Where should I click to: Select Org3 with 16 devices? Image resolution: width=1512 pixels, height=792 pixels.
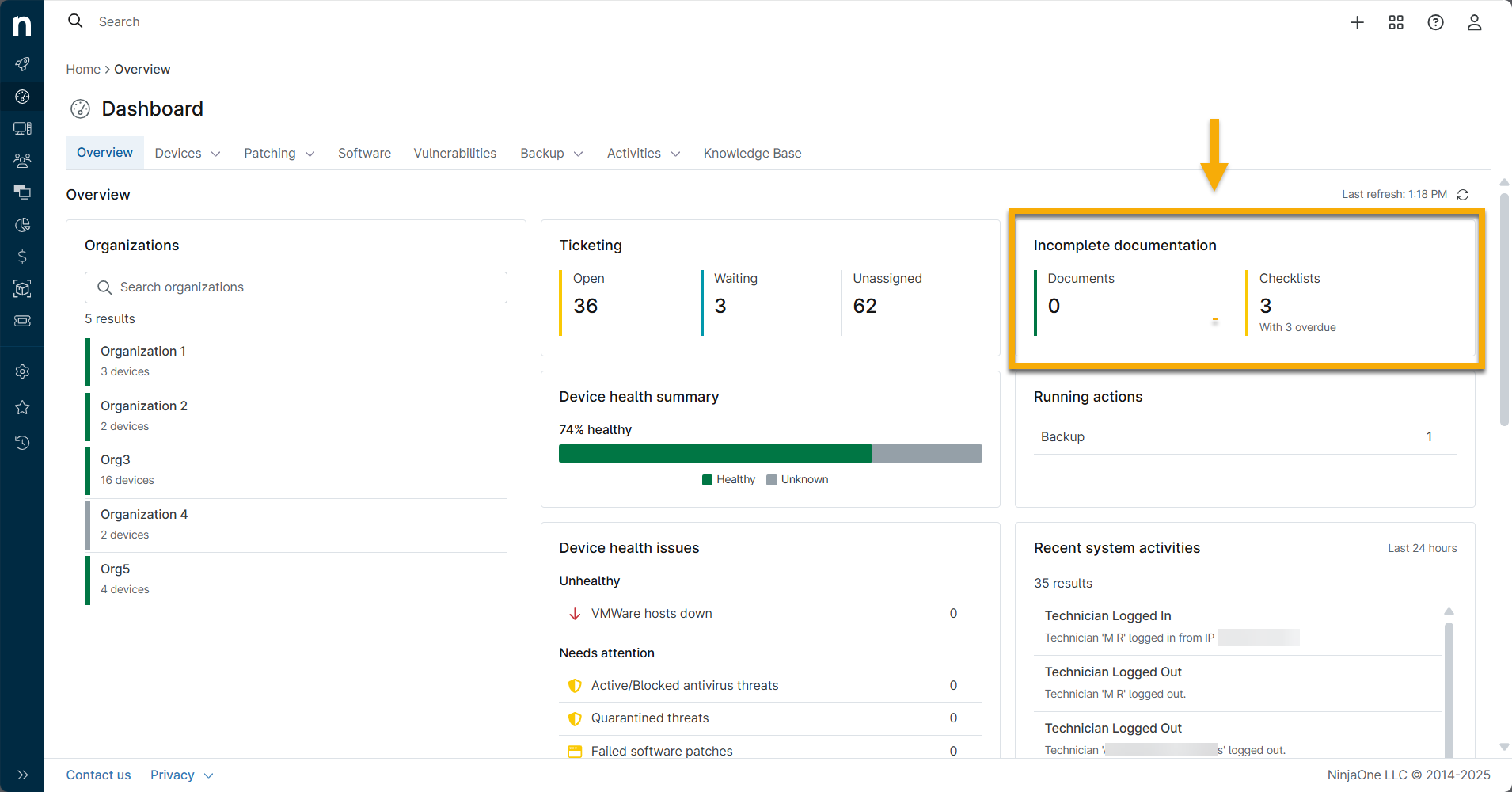coord(116,459)
